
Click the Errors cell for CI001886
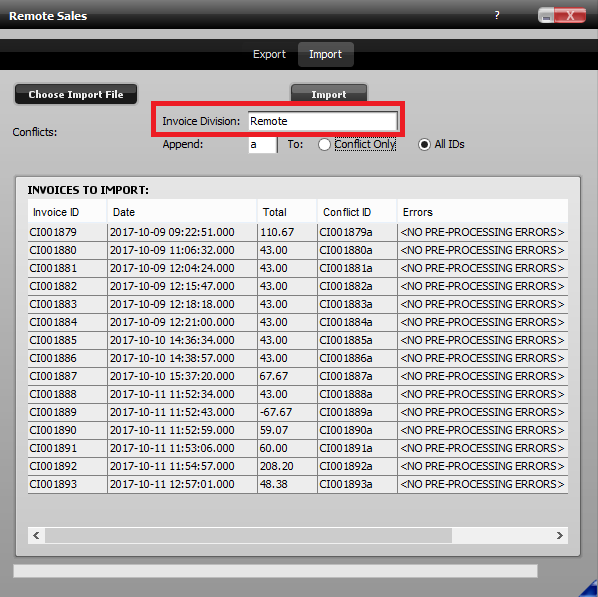tap(482, 358)
